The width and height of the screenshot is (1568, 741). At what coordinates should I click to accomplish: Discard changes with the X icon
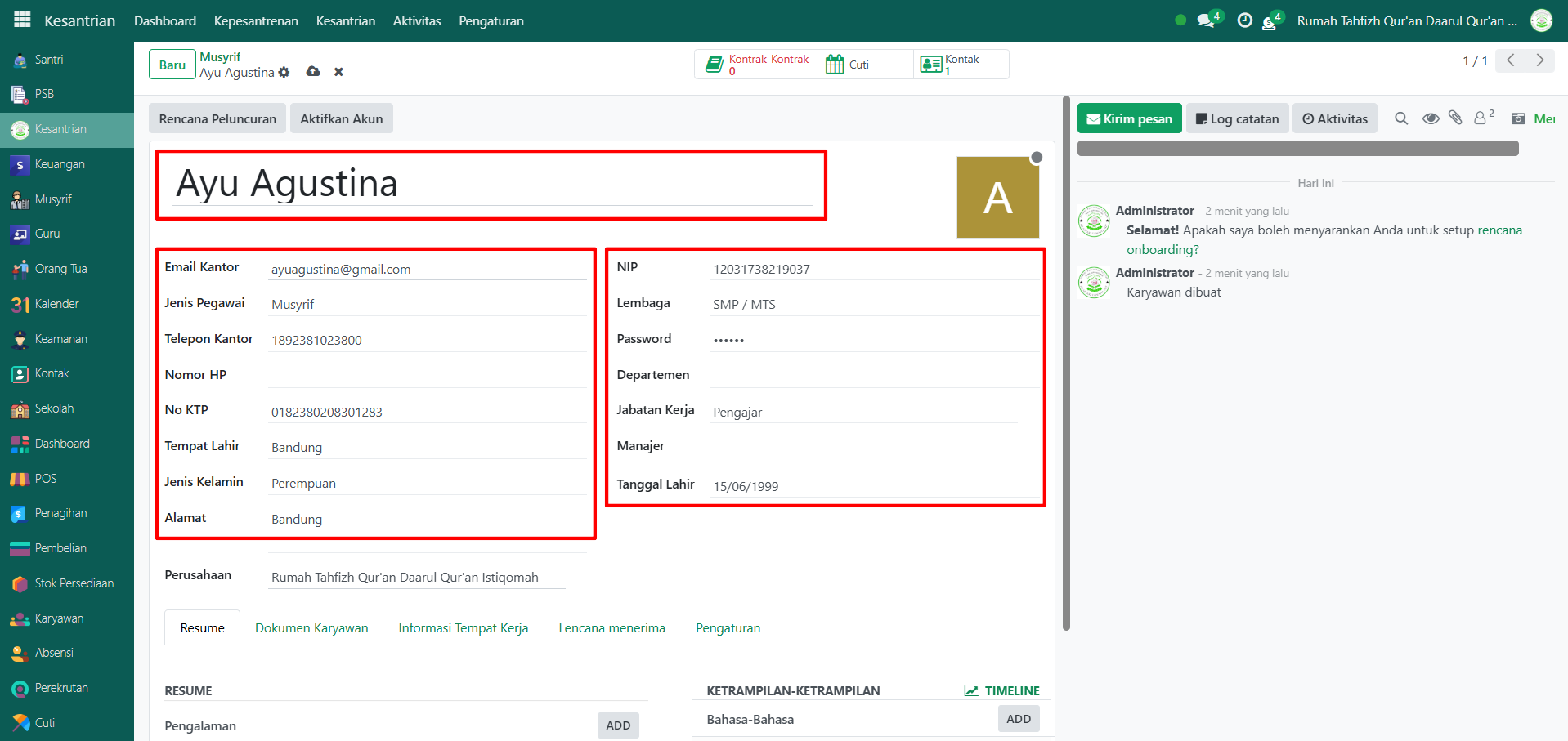coord(338,72)
